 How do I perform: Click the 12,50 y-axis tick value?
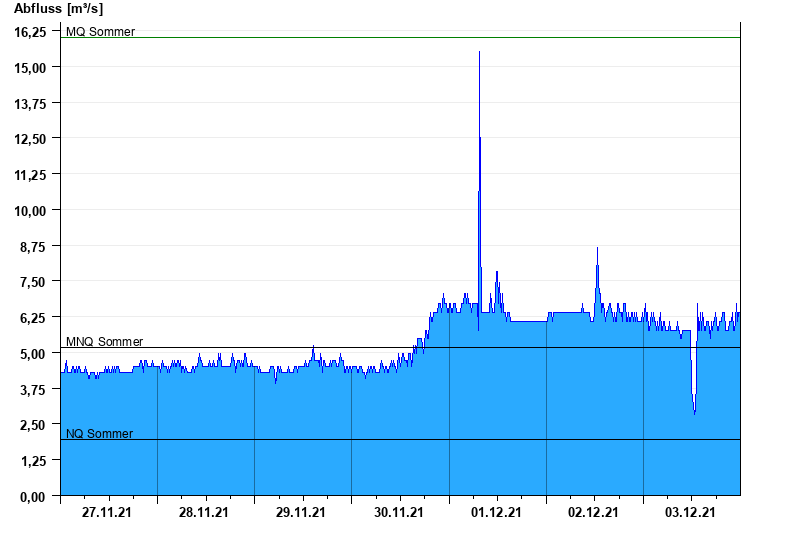pyautogui.click(x=29, y=139)
